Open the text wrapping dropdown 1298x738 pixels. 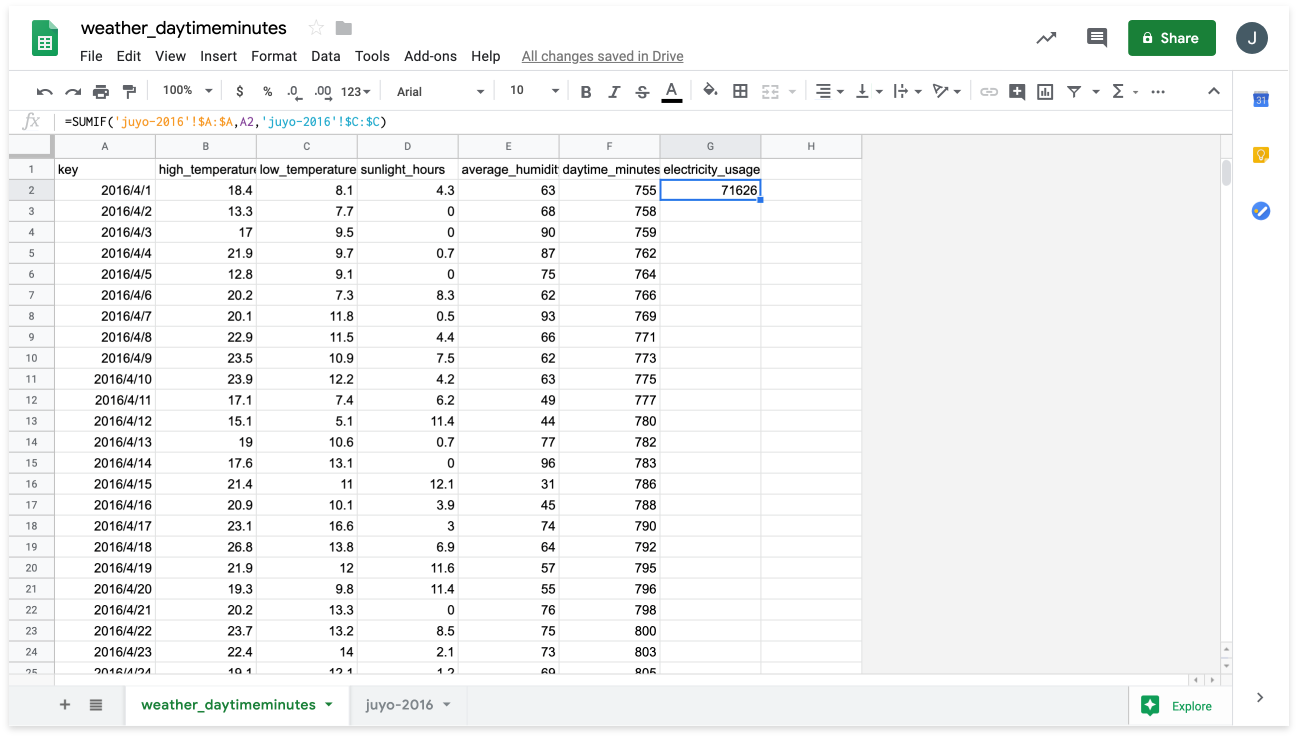click(906, 91)
